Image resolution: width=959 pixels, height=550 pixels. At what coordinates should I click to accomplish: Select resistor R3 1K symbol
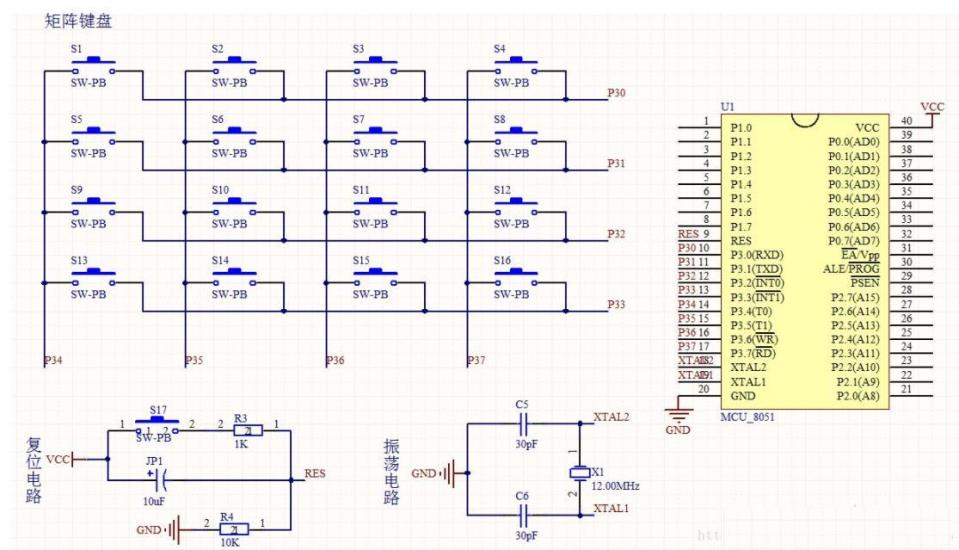[248, 431]
